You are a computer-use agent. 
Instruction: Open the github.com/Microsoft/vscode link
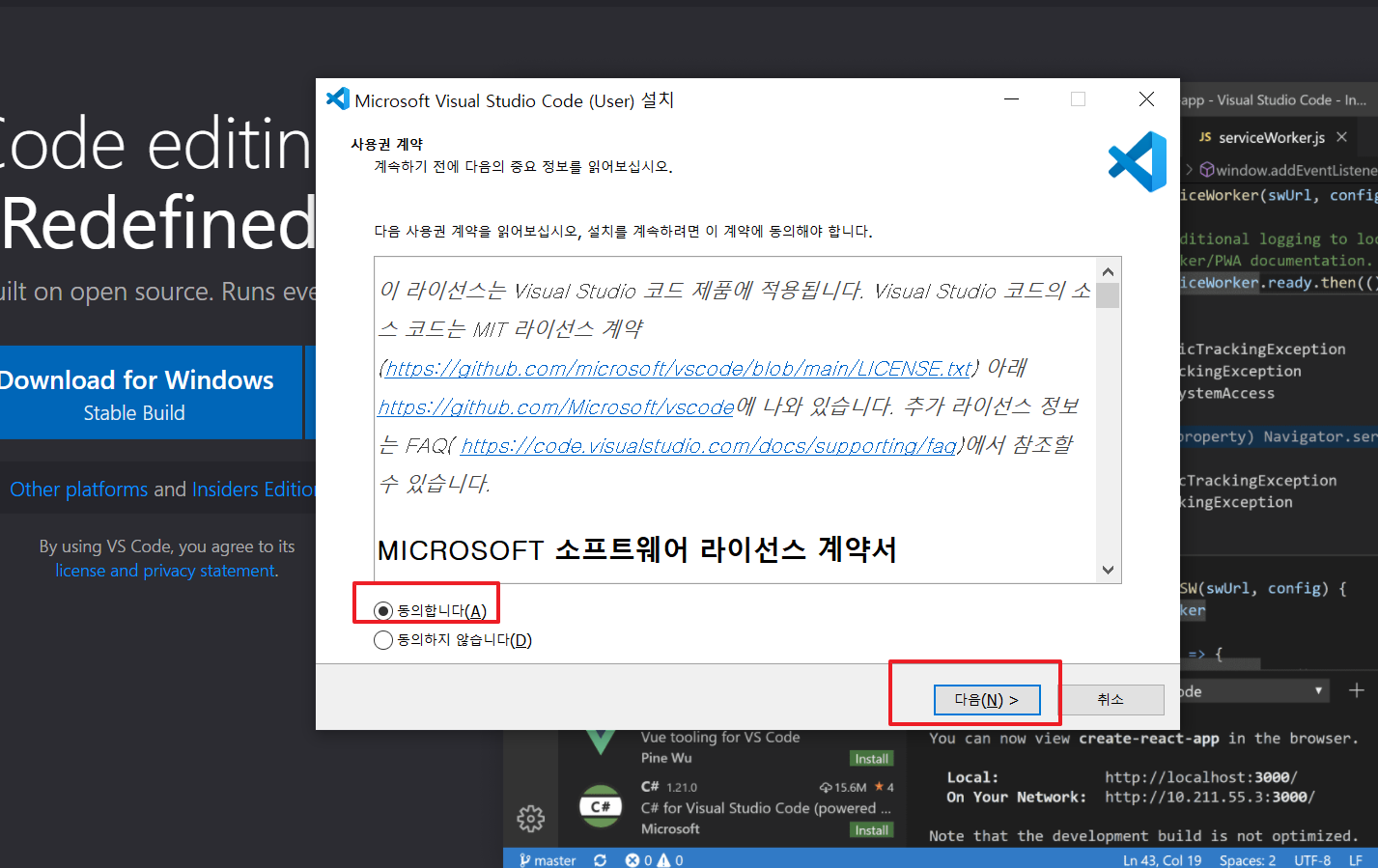pos(556,407)
